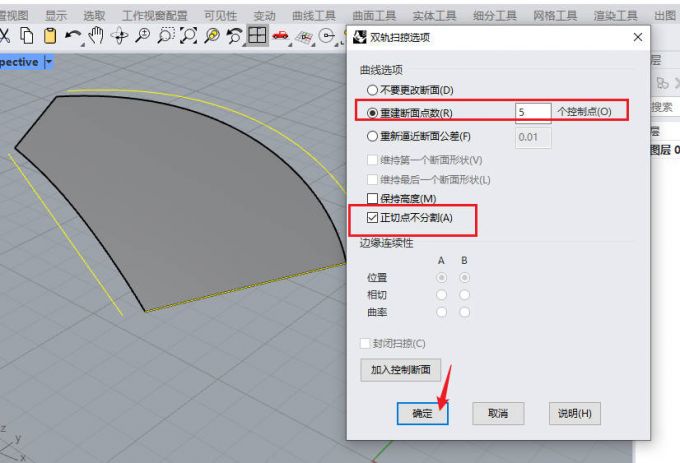Switch to 曲面工具 tab

tap(374, 16)
